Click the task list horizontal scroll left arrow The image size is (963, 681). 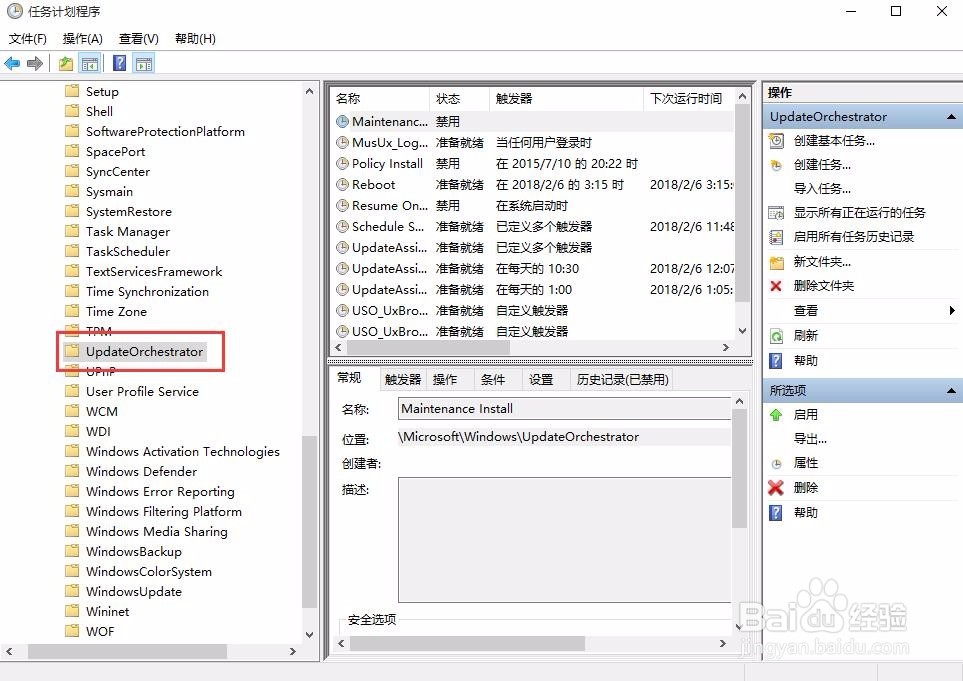[338, 348]
